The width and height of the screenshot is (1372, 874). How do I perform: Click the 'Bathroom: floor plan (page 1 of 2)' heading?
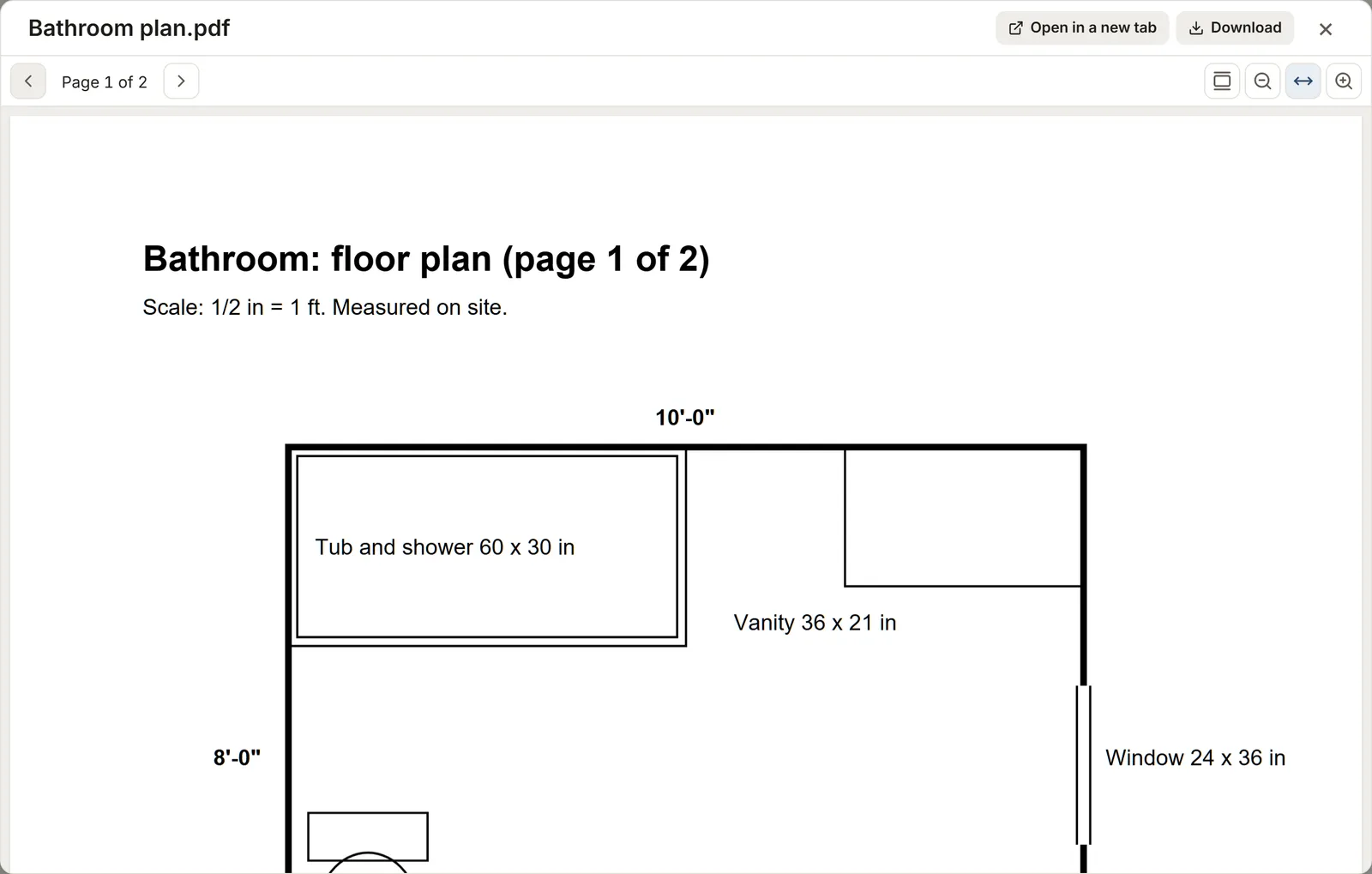tap(426, 259)
